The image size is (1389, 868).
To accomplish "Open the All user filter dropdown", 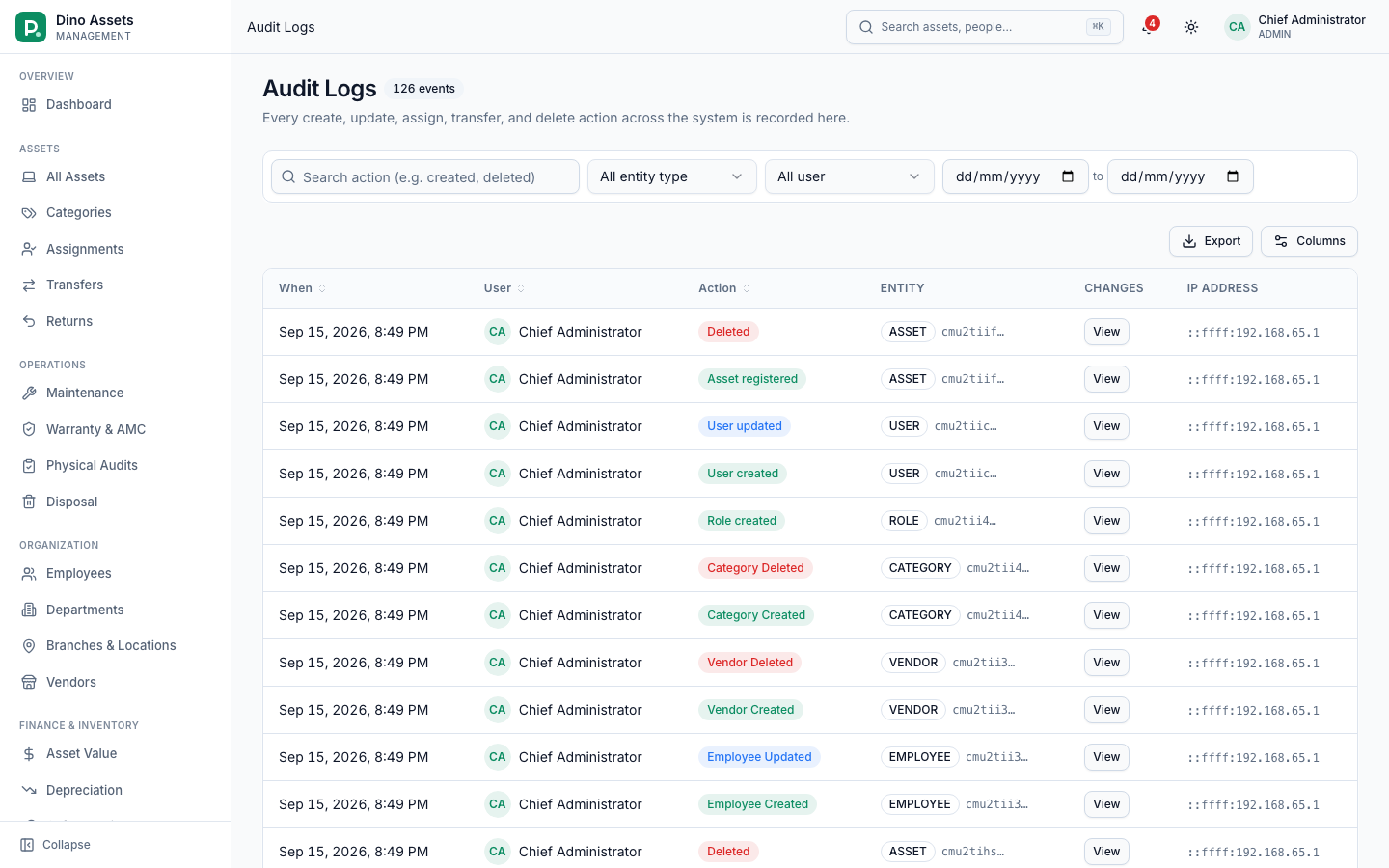I will [x=850, y=176].
